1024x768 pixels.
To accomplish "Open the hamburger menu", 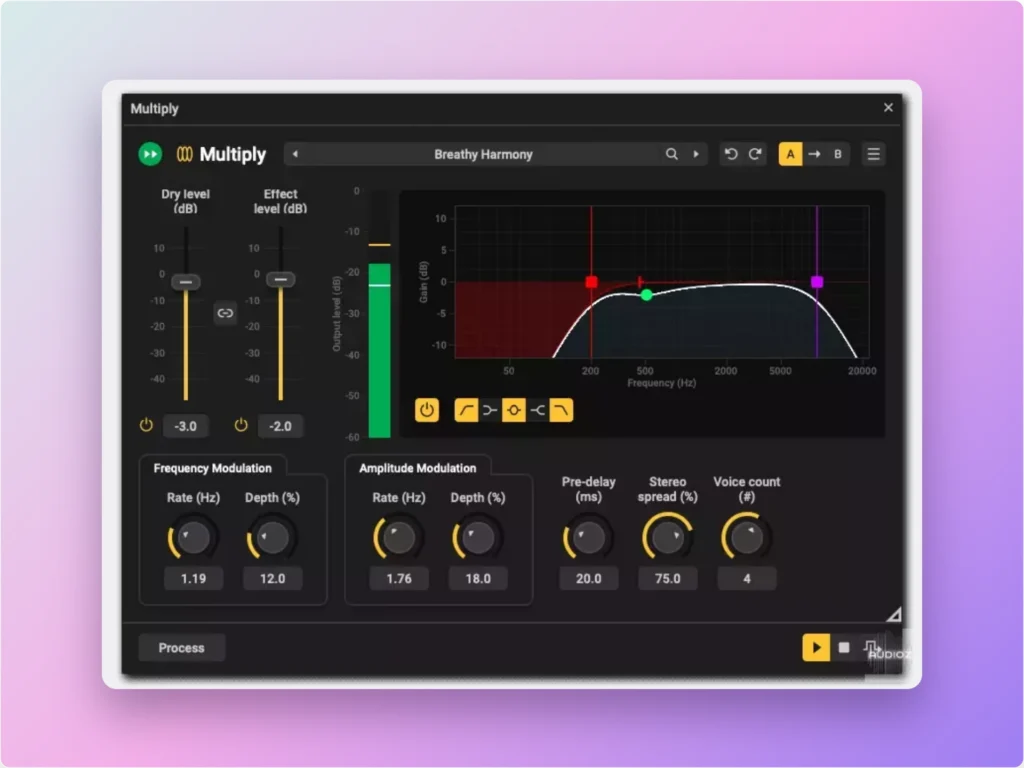I will pyautogui.click(x=873, y=154).
